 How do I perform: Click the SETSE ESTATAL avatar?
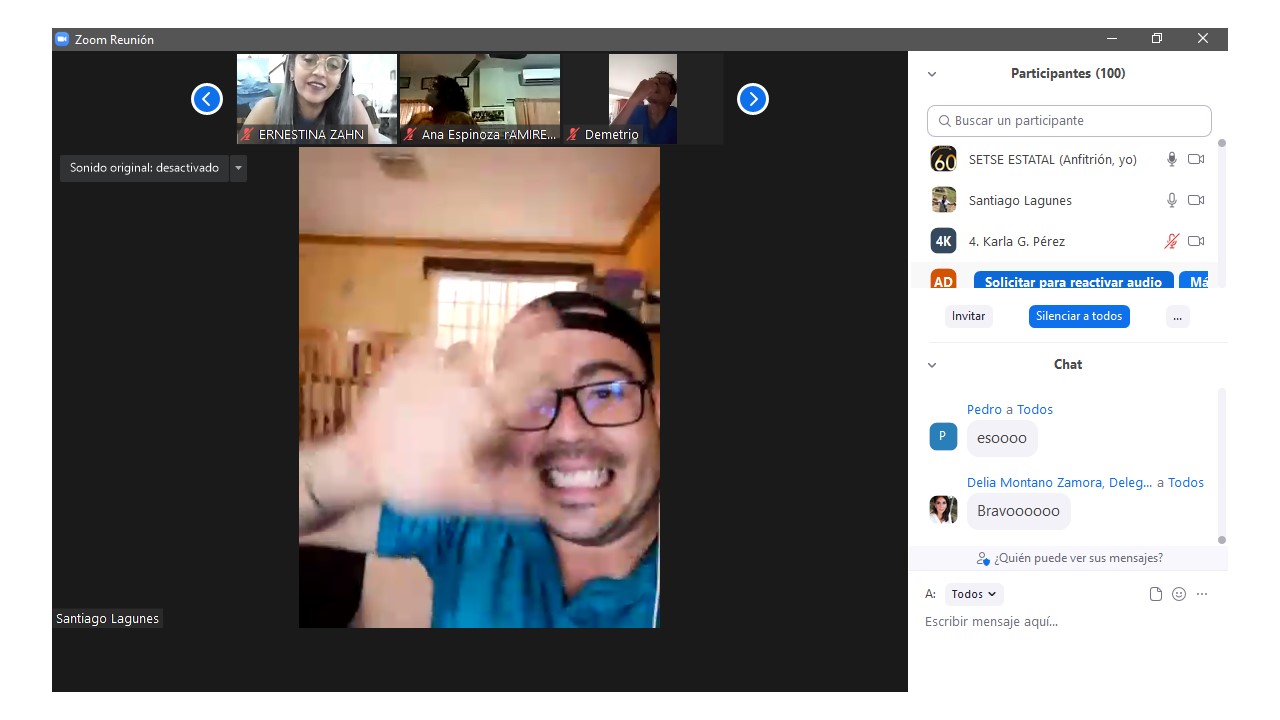click(x=943, y=159)
